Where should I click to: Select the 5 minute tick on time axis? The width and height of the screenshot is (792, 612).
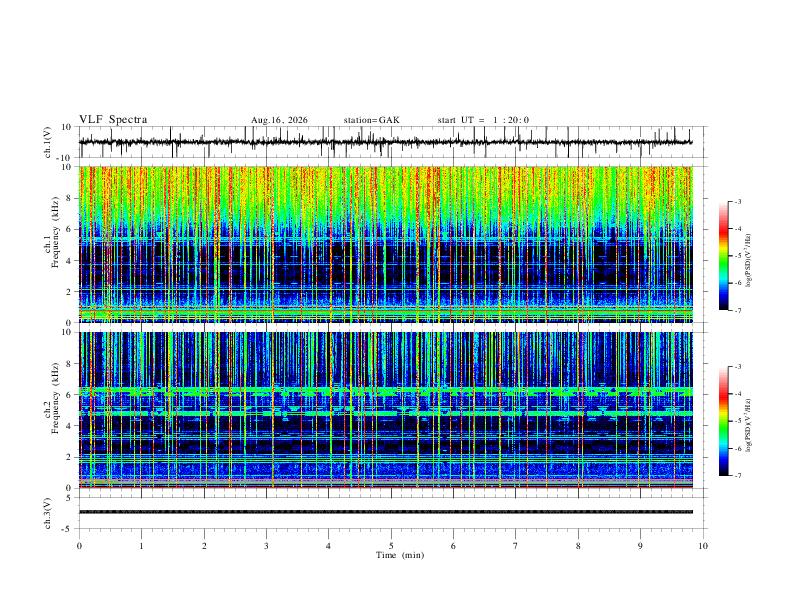(391, 546)
